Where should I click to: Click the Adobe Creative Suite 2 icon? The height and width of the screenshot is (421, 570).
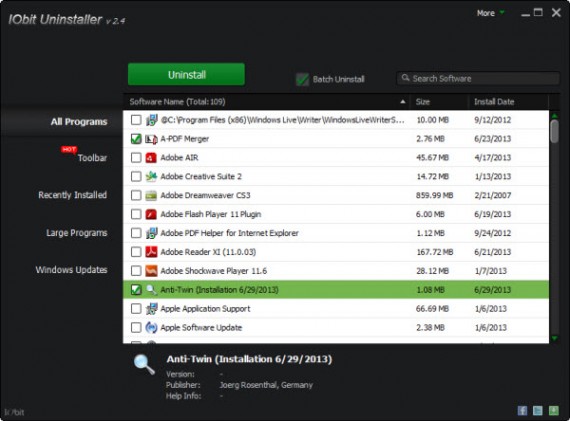[151, 177]
